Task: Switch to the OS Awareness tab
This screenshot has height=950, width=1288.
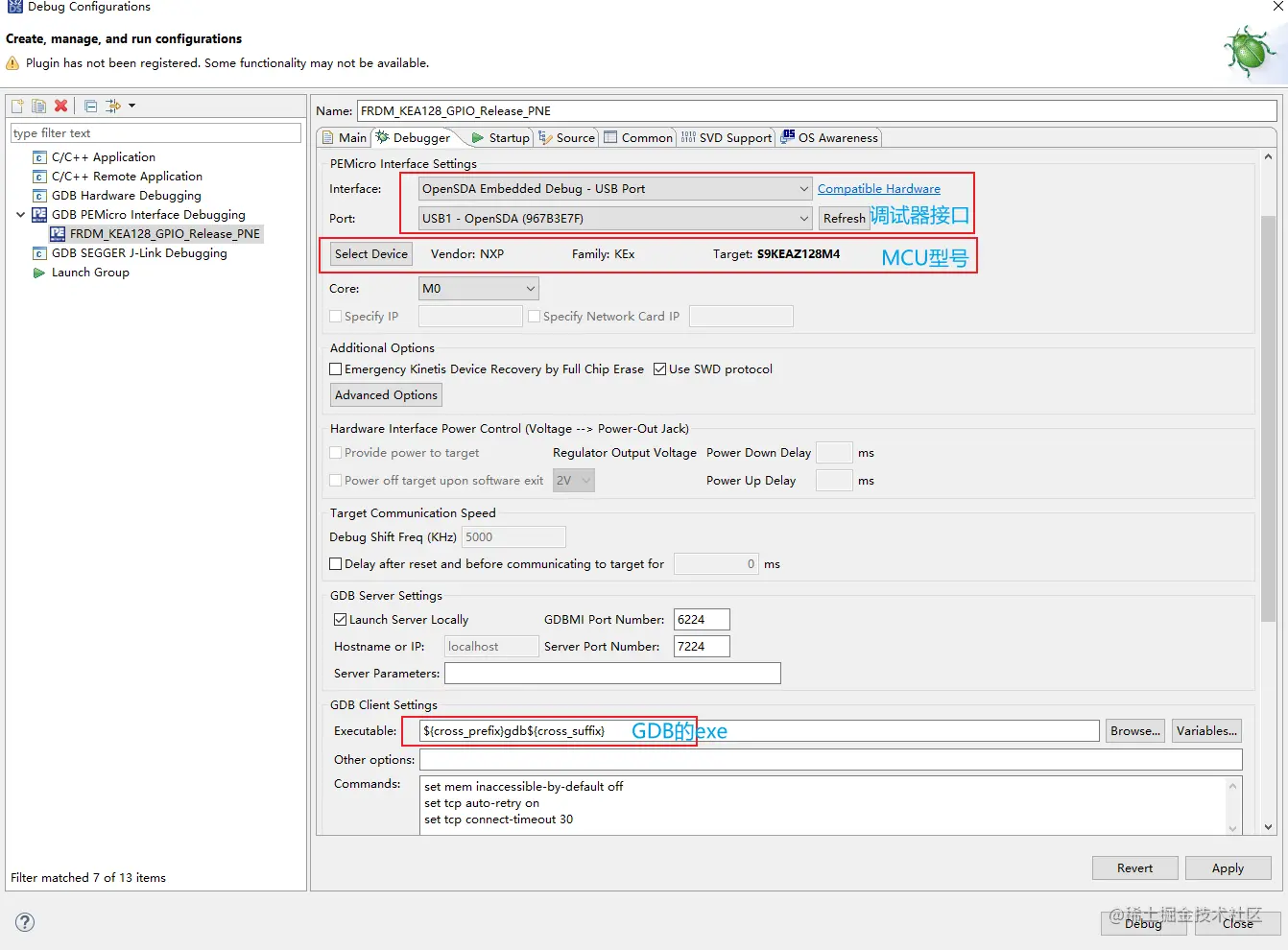Action: point(830,138)
